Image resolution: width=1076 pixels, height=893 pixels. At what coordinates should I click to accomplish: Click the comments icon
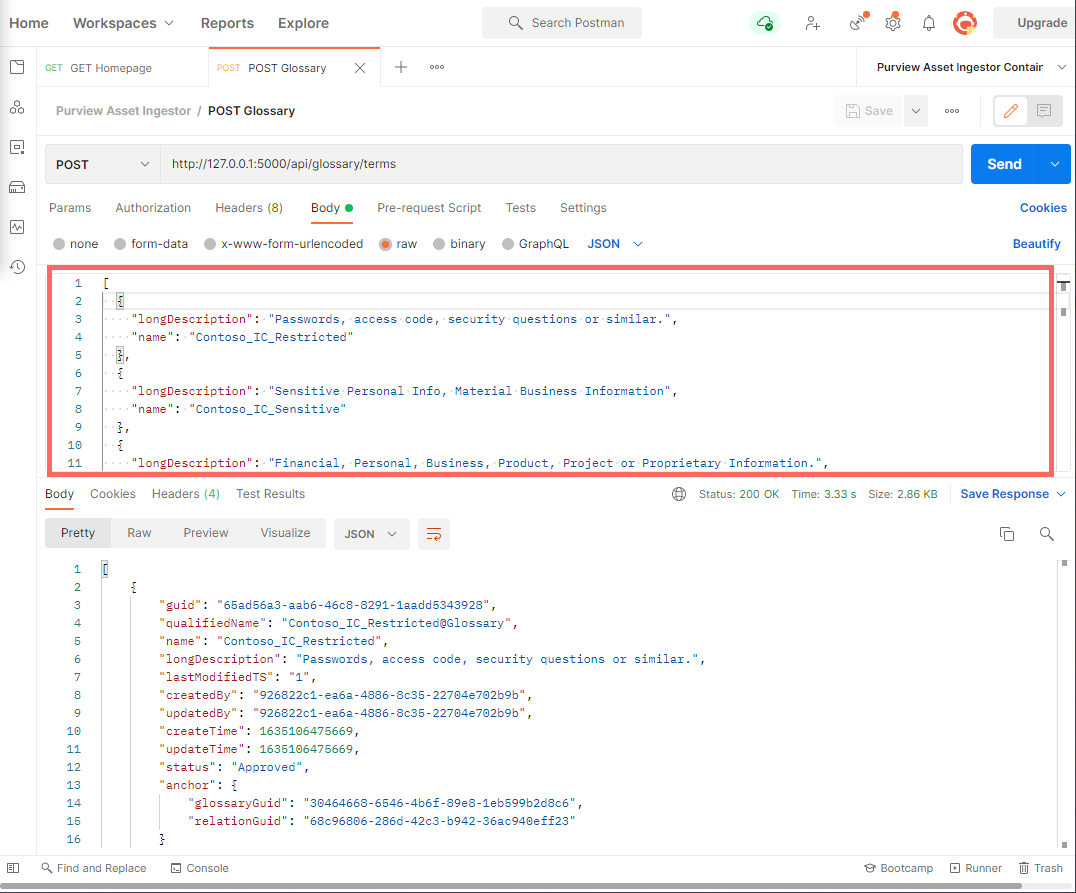(x=1044, y=111)
